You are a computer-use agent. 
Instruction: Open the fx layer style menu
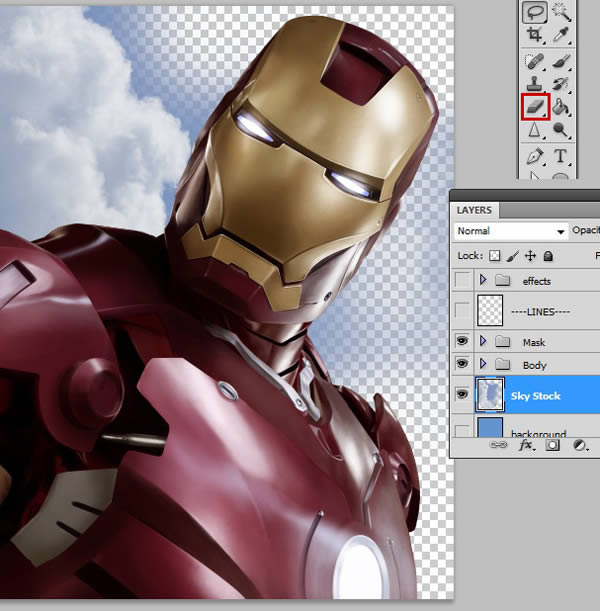tap(527, 445)
